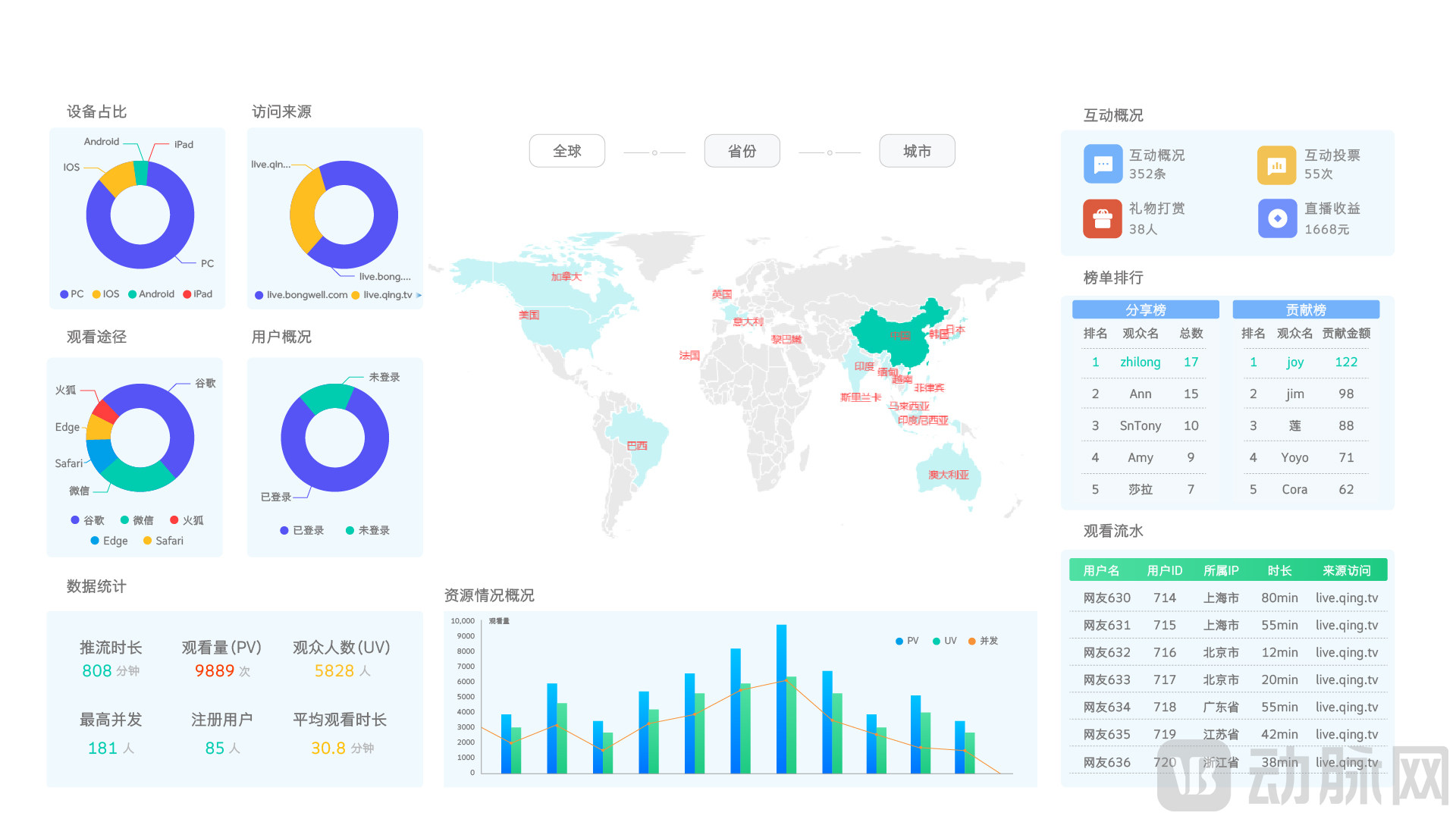This screenshot has height=819, width=1456.
Task: Toggle the Android legend in 设备占比
Action: point(152,294)
